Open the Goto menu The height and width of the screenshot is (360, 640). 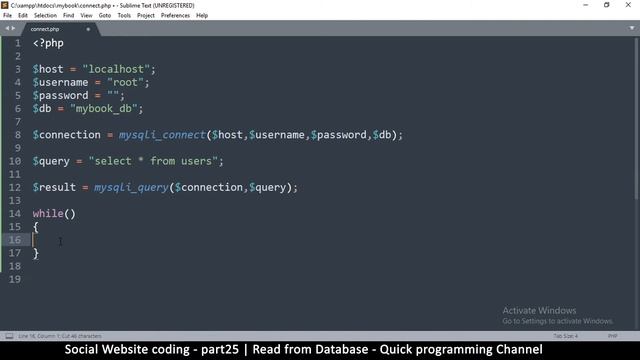click(x=105, y=16)
